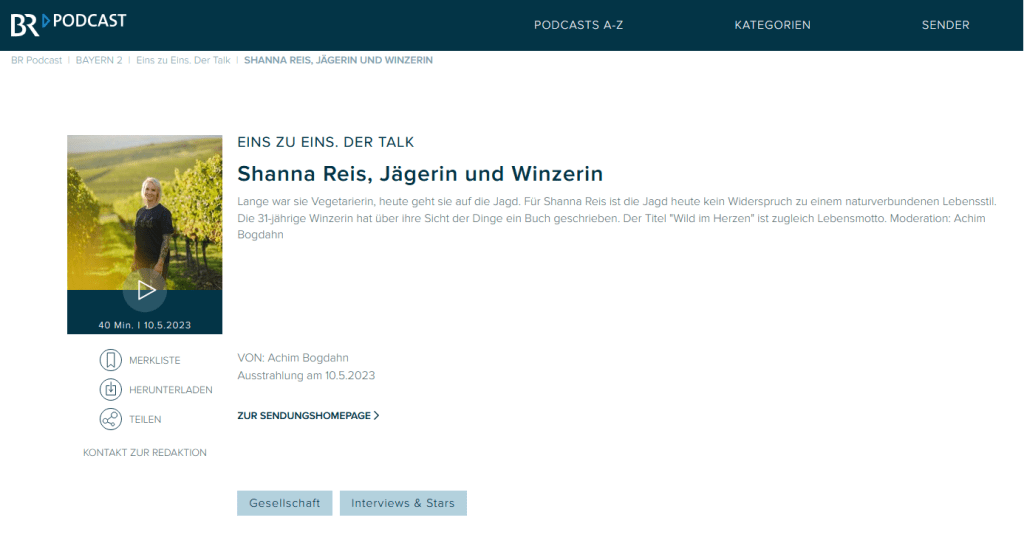The image size is (1024, 543).
Task: Go to BR Podcast breadcrumb
Action: (x=37, y=60)
